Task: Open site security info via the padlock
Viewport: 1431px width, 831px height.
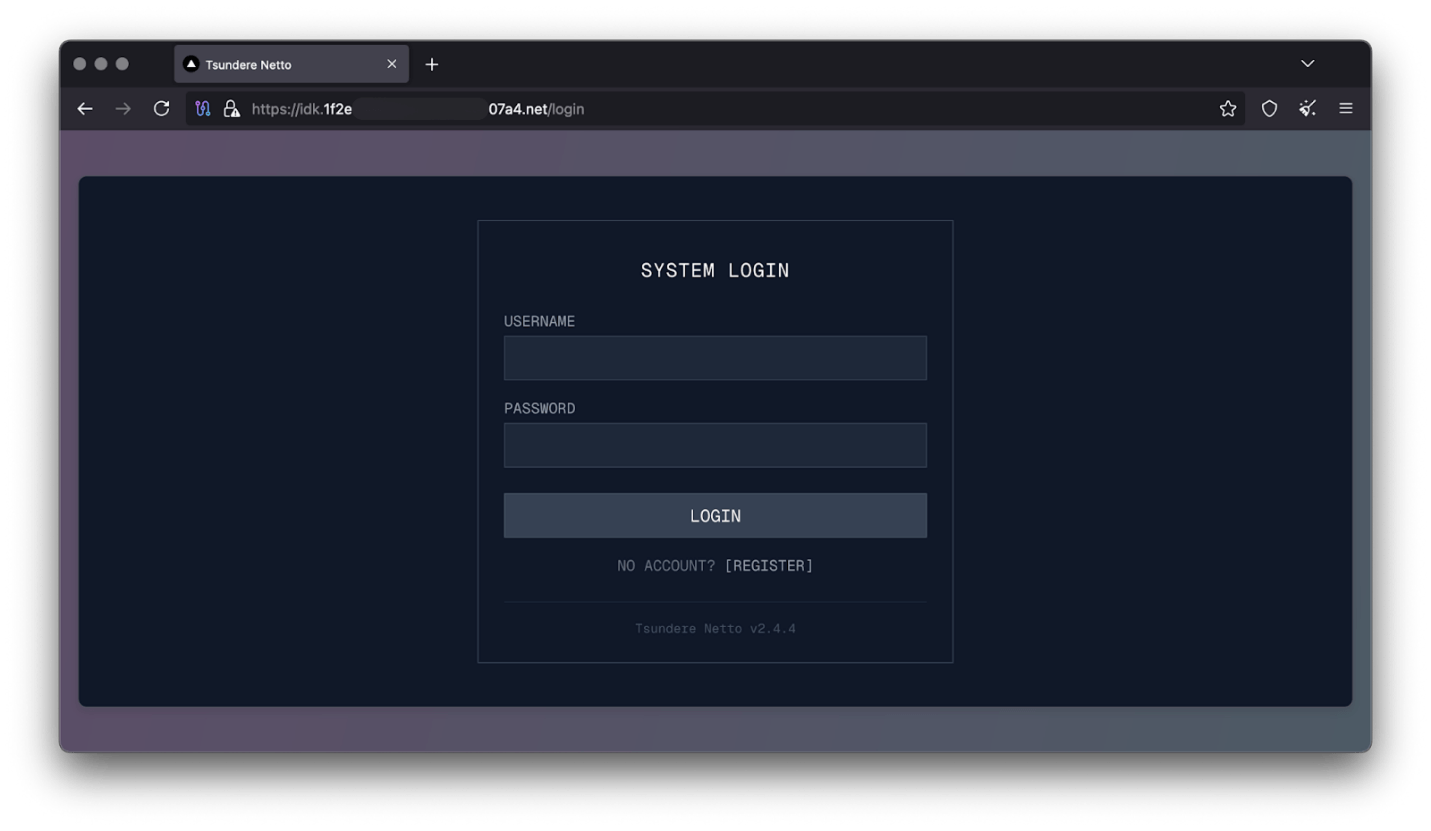Action: [x=230, y=108]
